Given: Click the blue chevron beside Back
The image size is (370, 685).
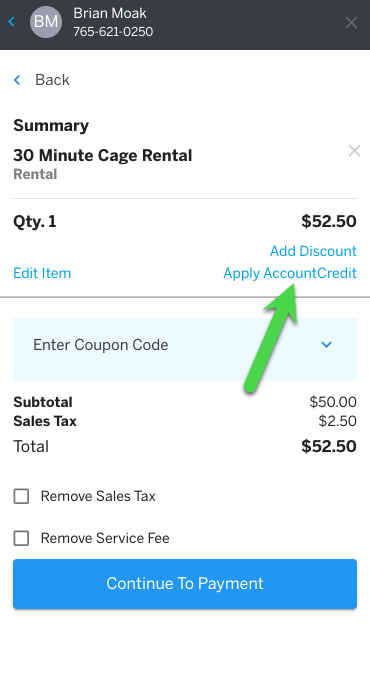Looking at the screenshot, I should pyautogui.click(x=17, y=80).
